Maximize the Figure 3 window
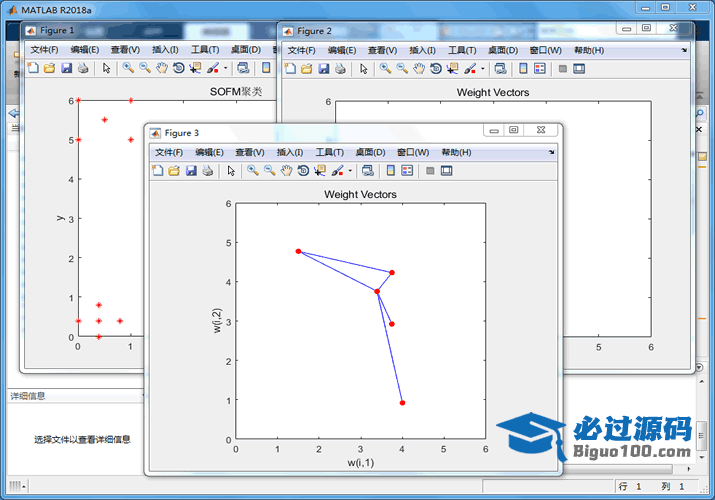Screen dimensions: 715x500 click(514, 130)
